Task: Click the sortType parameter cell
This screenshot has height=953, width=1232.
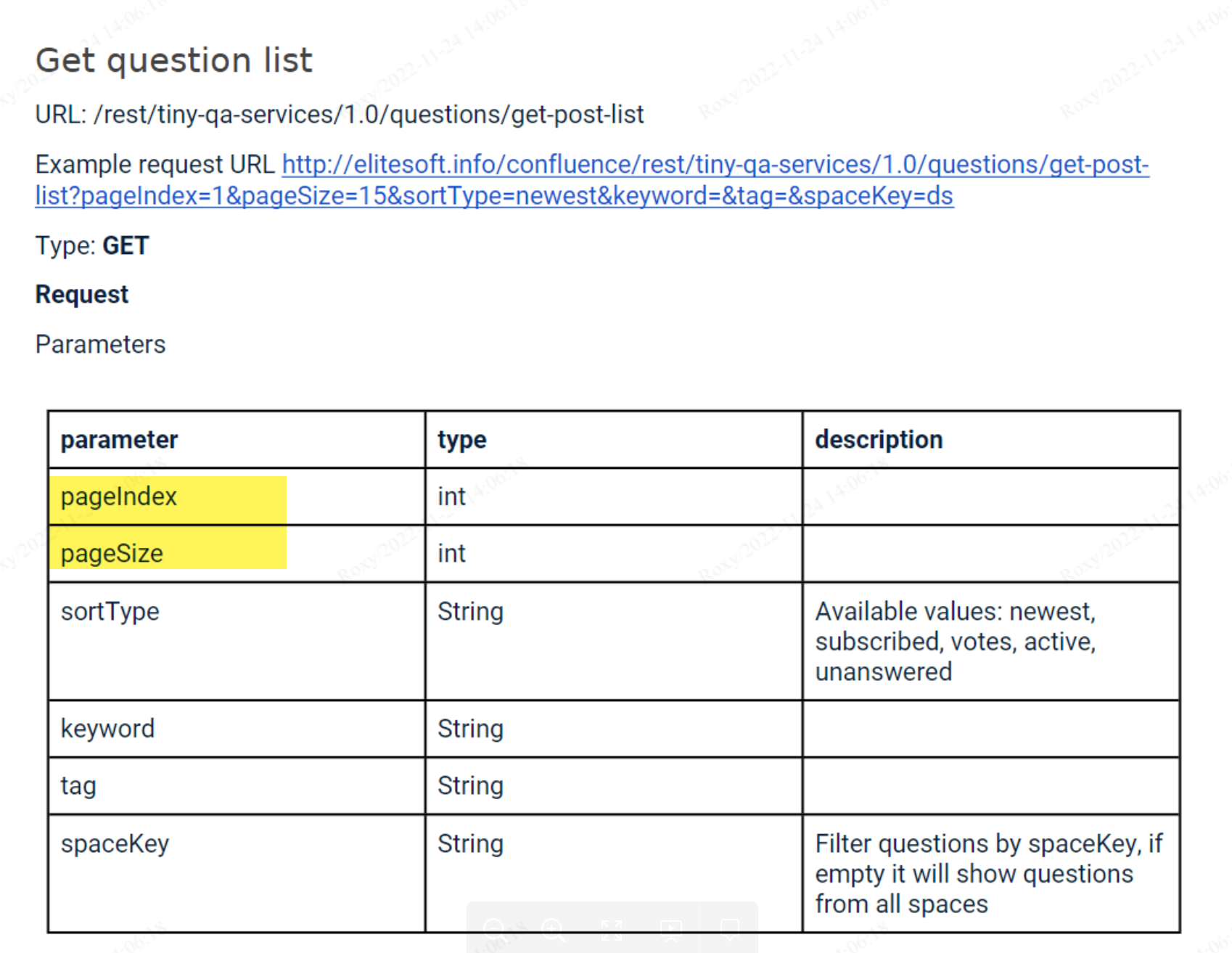Action: point(110,612)
